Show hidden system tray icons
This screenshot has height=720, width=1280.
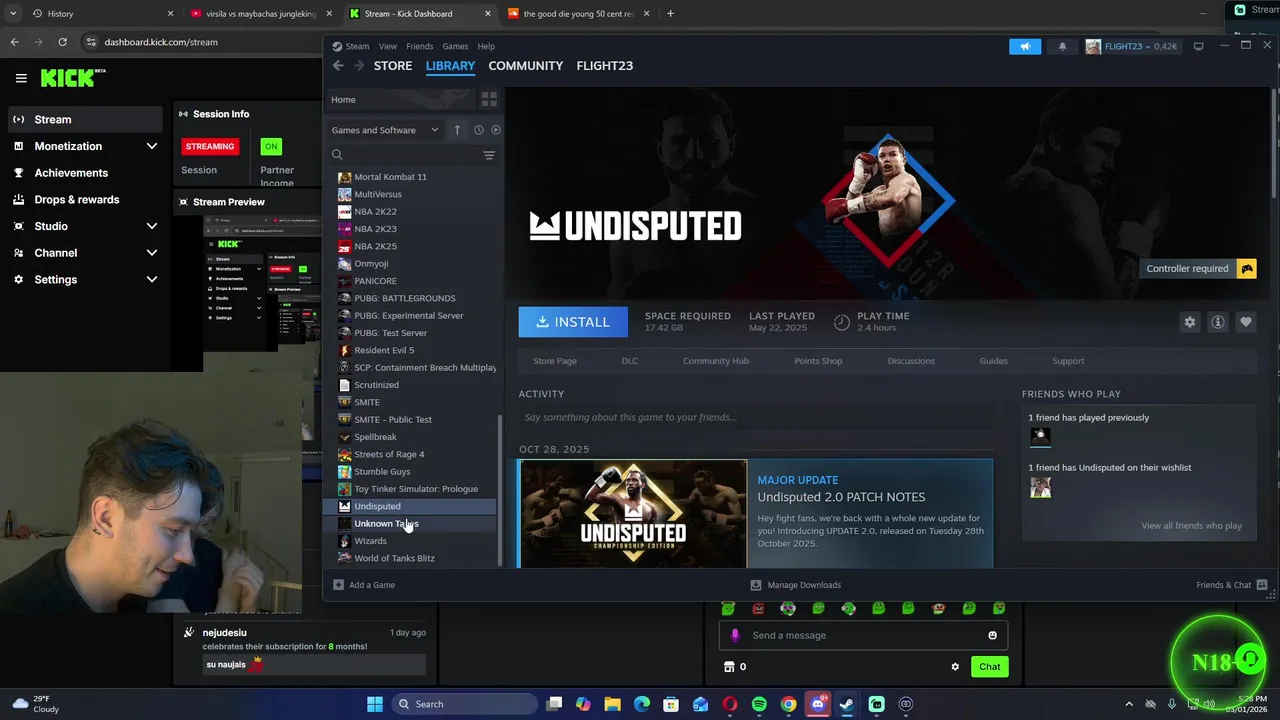coord(1129,704)
